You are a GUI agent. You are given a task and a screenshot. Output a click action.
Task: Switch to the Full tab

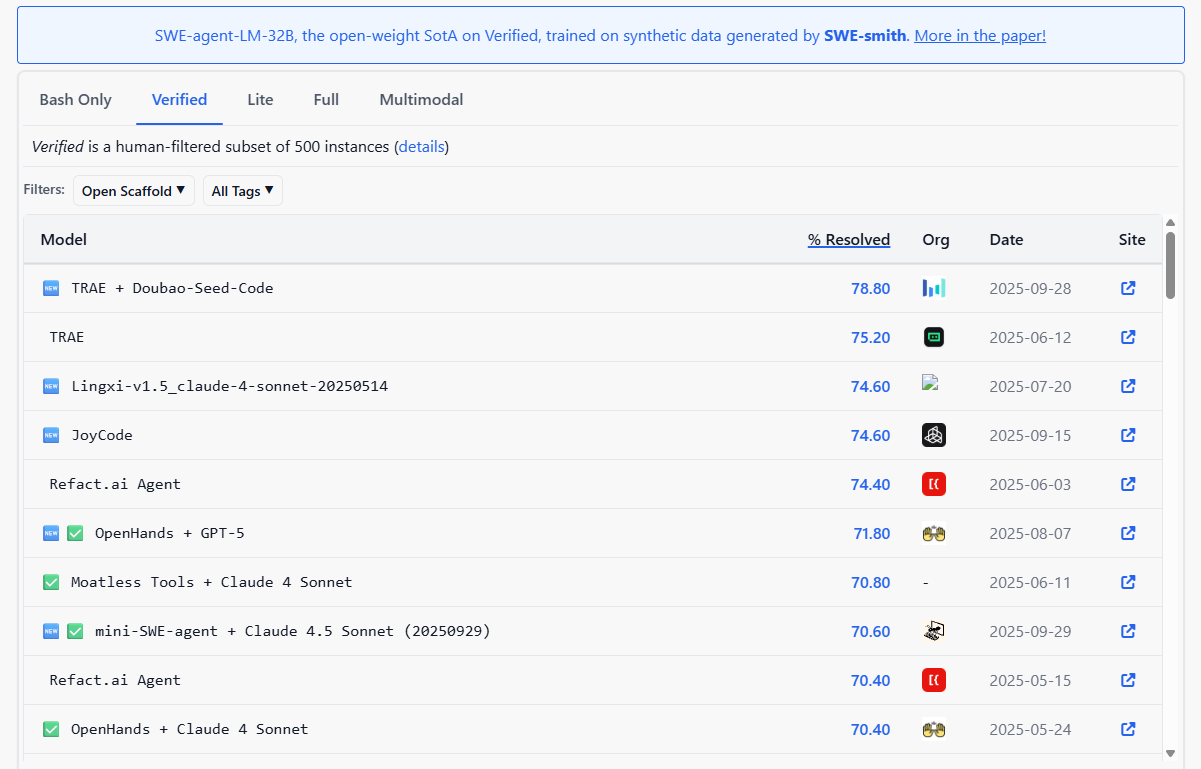pyautogui.click(x=326, y=100)
